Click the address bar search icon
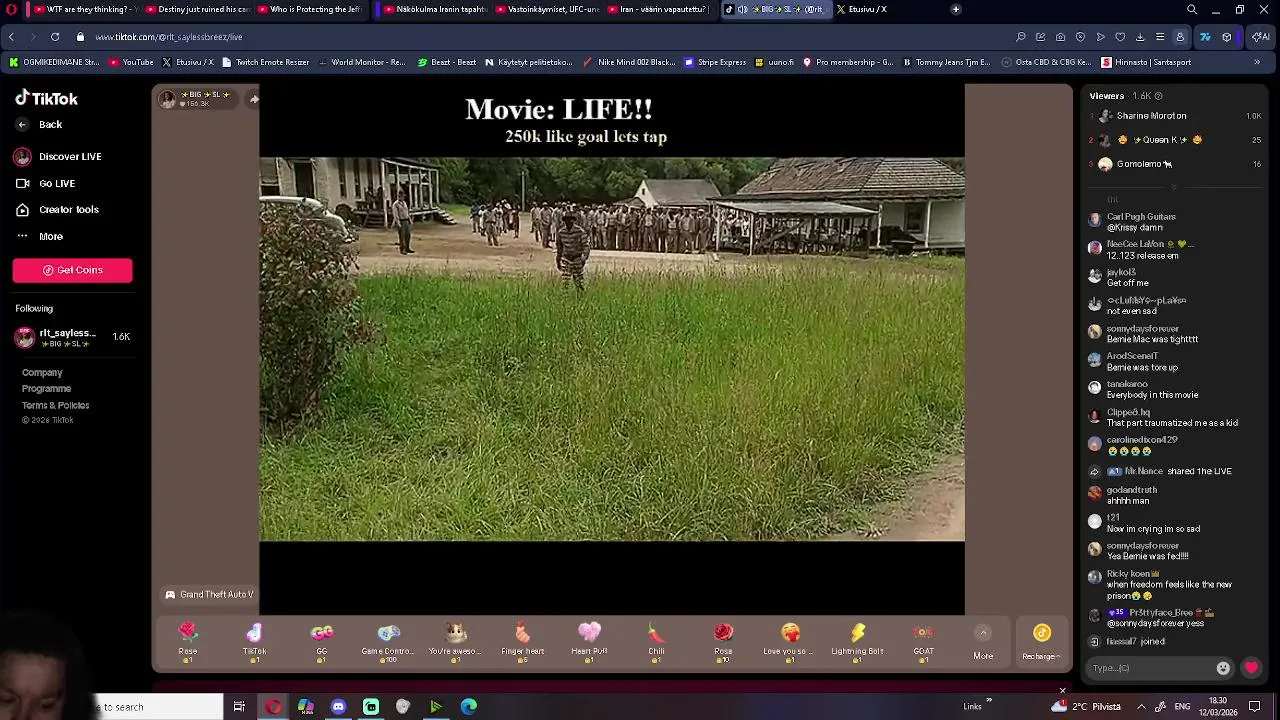The width and height of the screenshot is (1280, 720). (1020, 37)
